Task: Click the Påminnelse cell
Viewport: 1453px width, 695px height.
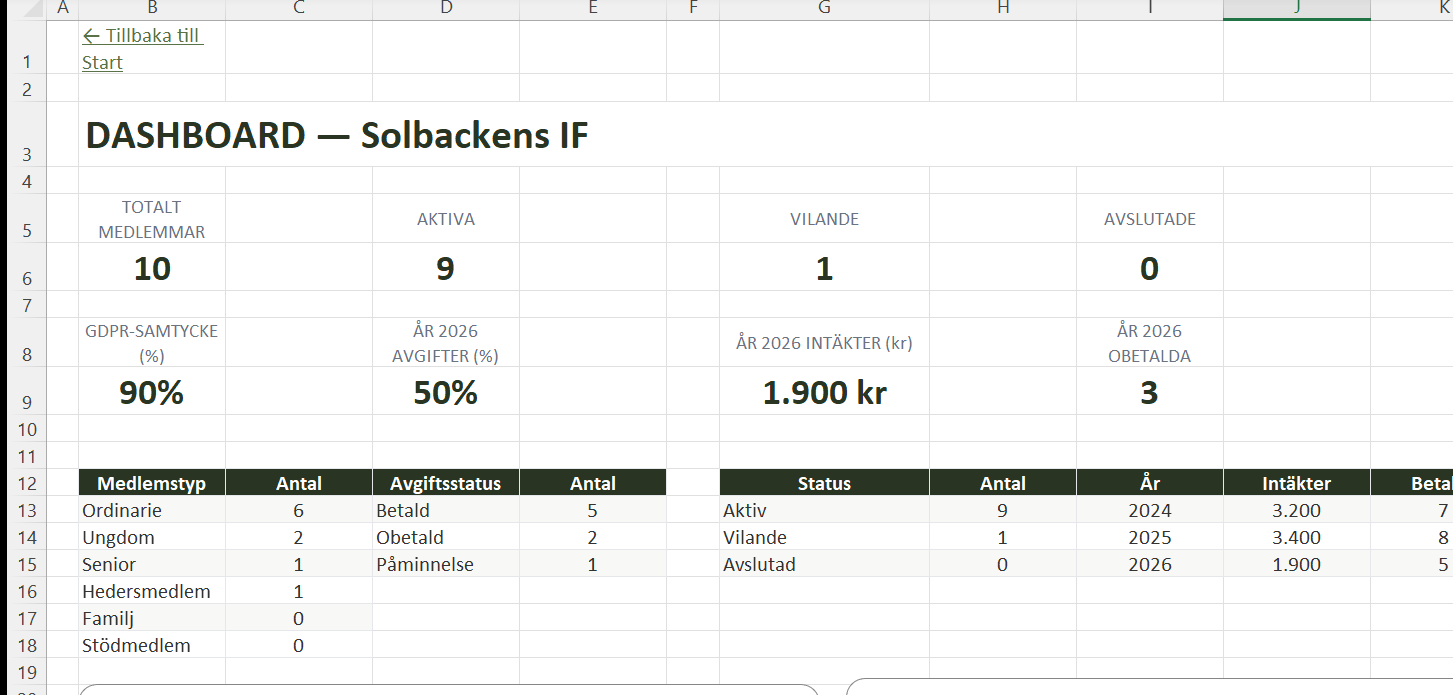Action: (x=425, y=564)
